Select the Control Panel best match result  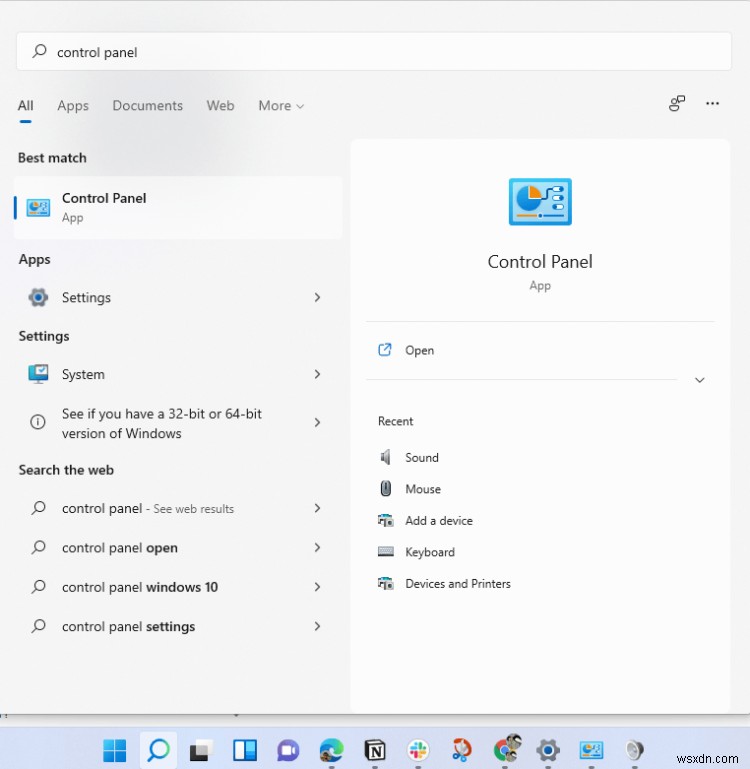tap(178, 207)
